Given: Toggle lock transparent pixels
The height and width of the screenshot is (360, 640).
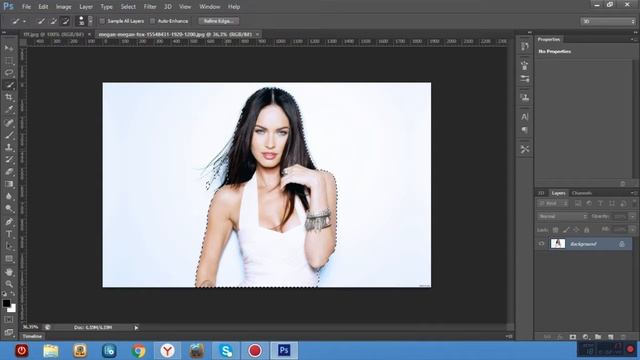Looking at the screenshot, I should [555, 230].
